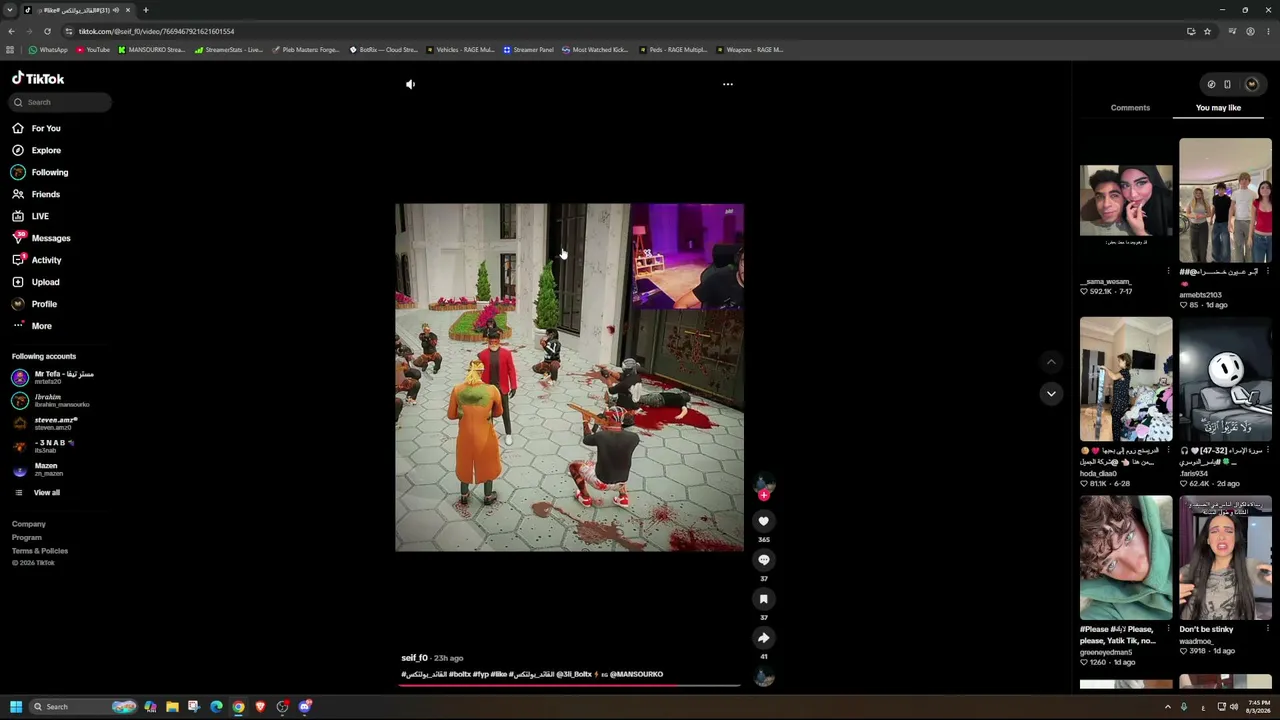This screenshot has width=1280, height=720.
Task: Expand the Program footer section
Action: tap(27, 538)
